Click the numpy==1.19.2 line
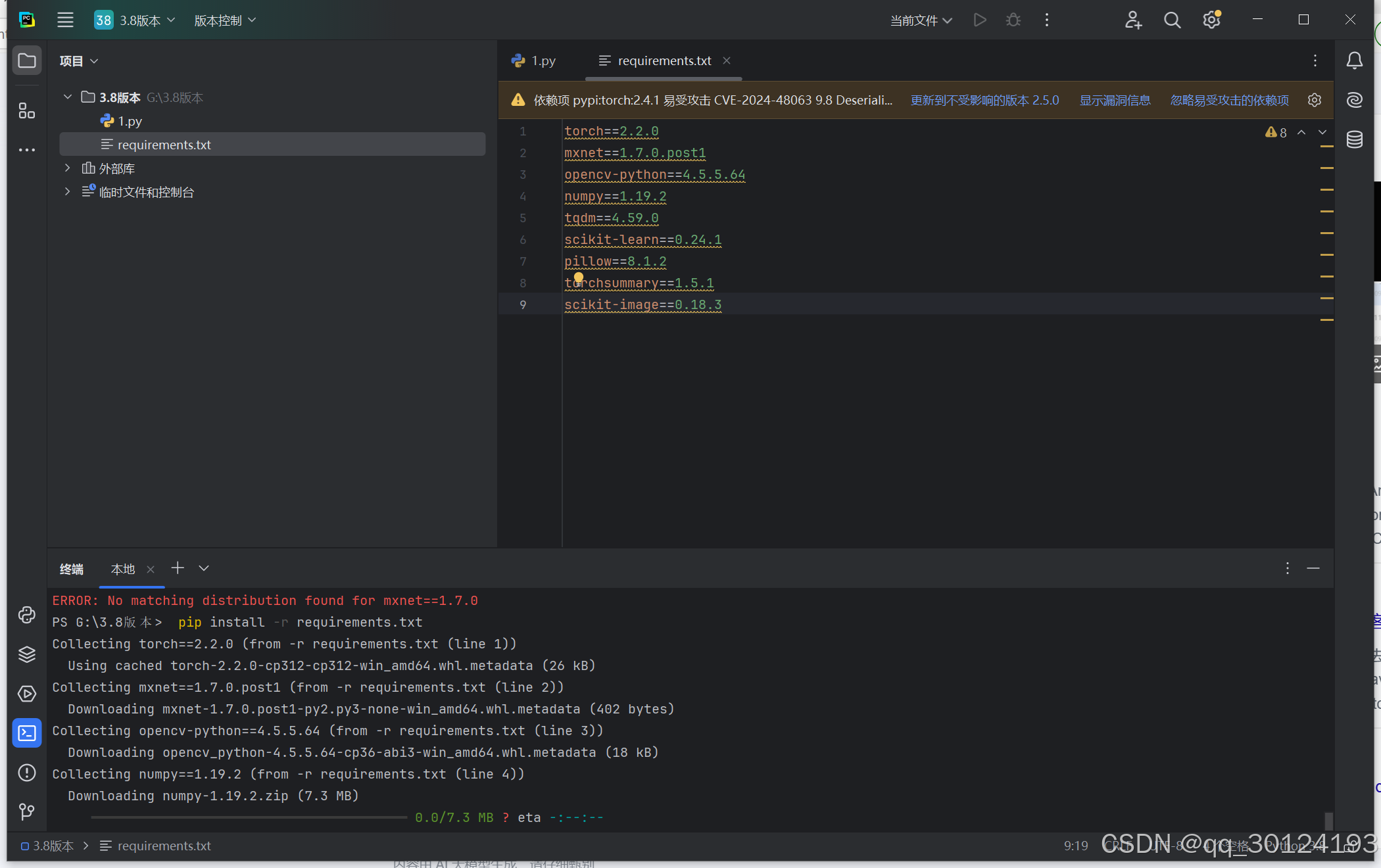Viewport: 1381px width, 868px height. 616,197
